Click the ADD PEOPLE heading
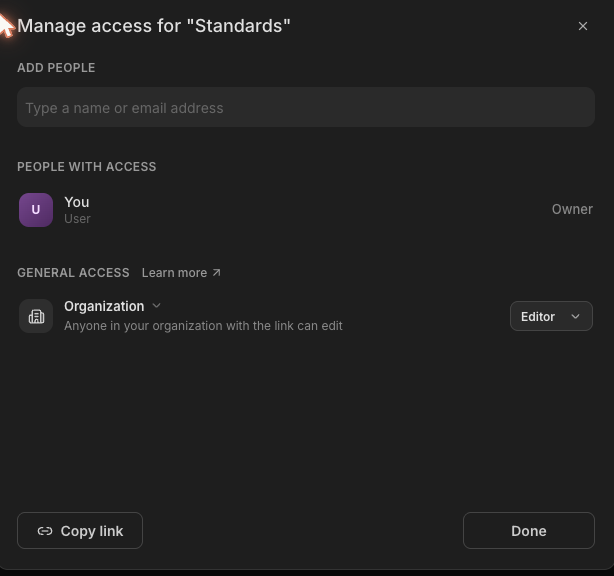The image size is (614, 576). click(56, 68)
